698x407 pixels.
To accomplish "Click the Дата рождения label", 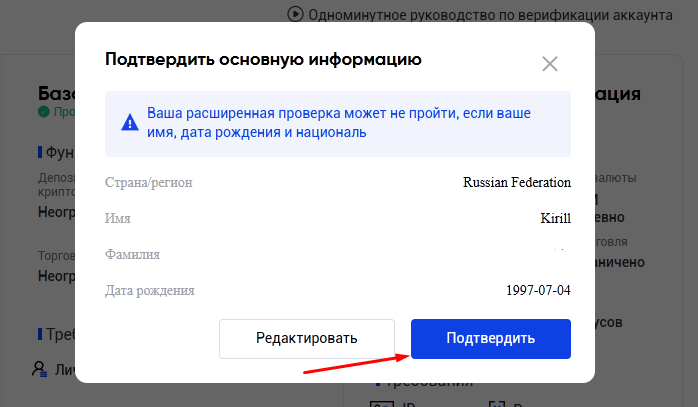I will 150,290.
